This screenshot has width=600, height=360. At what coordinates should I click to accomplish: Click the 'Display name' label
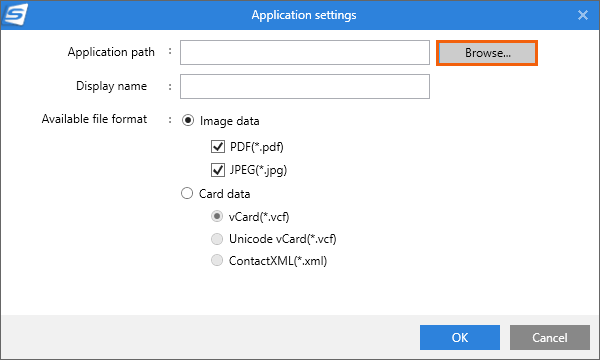click(111, 86)
